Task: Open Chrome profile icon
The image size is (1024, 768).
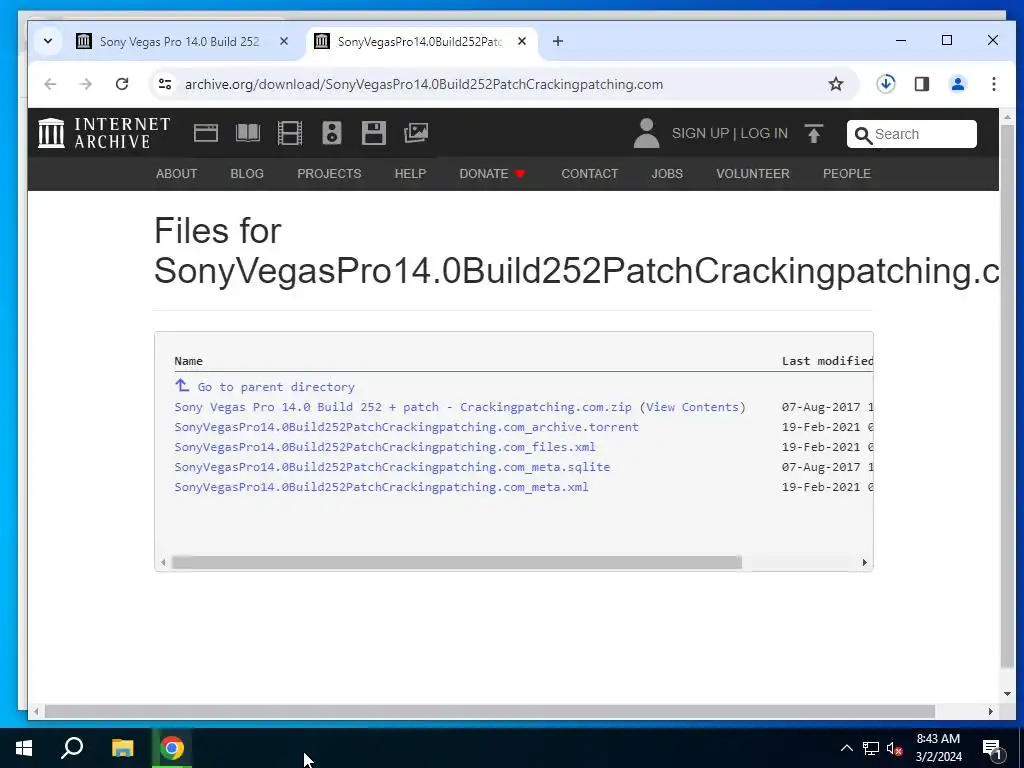Action: [957, 84]
